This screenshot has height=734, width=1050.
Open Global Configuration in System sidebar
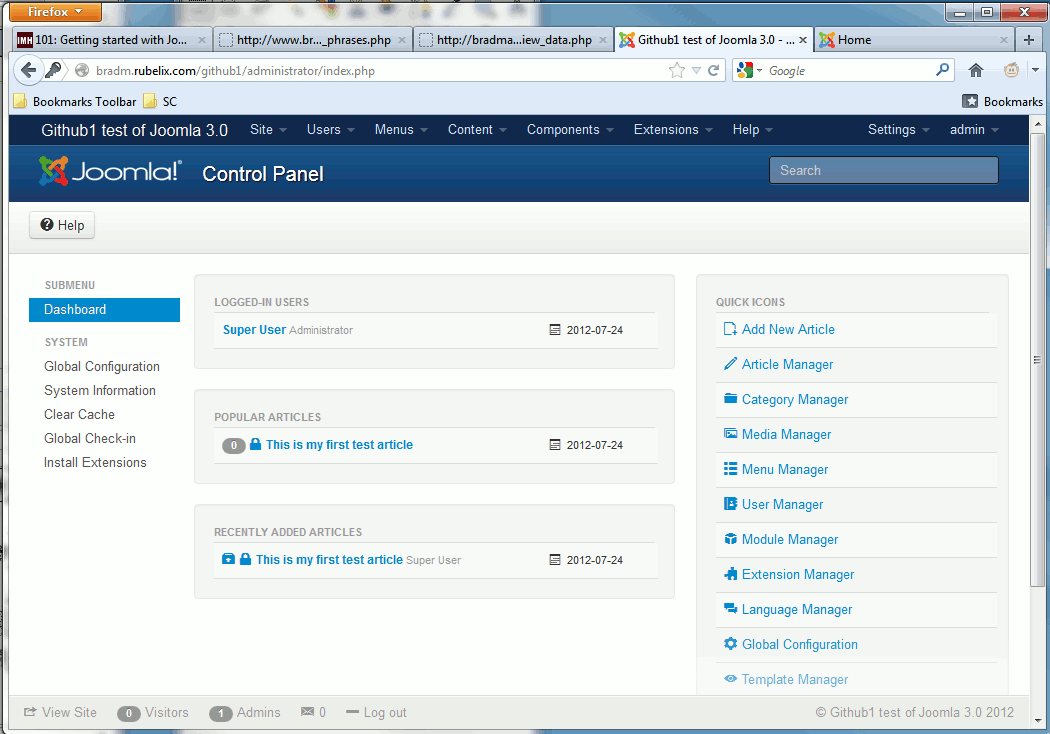click(102, 366)
